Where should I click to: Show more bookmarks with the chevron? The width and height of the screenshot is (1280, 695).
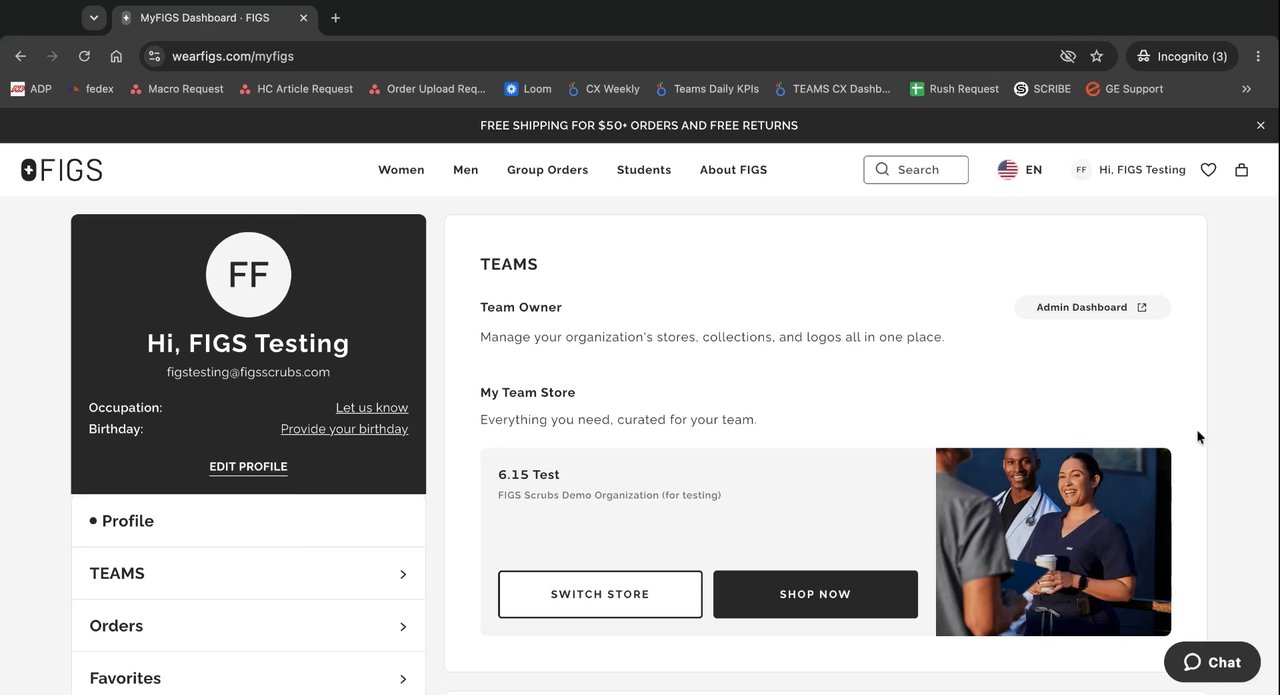coord(1246,89)
